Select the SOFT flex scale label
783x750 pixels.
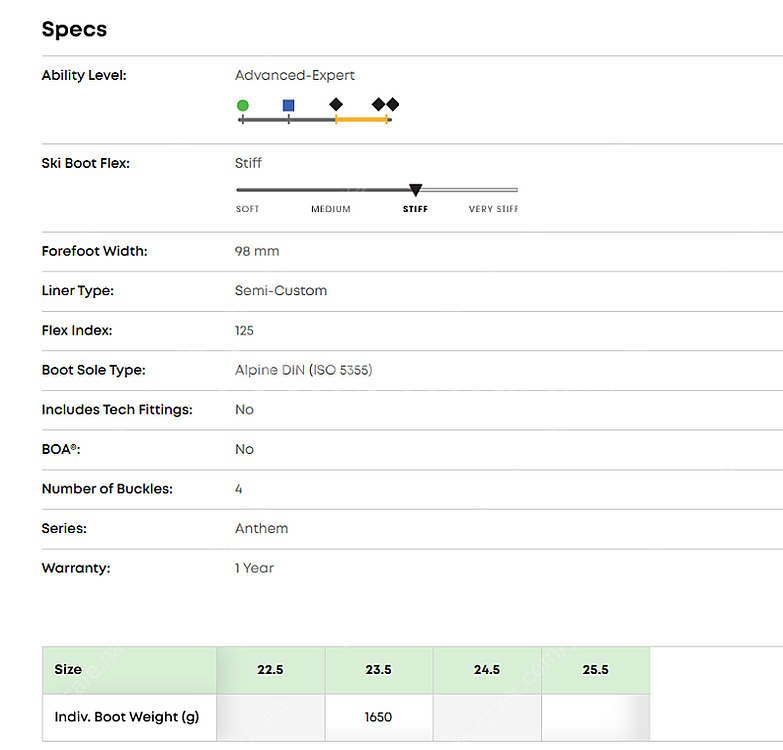coord(247,209)
